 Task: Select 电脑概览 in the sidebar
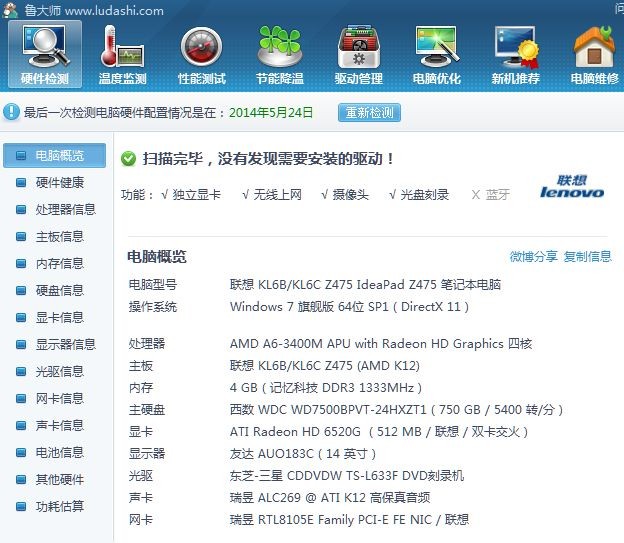click(x=55, y=155)
